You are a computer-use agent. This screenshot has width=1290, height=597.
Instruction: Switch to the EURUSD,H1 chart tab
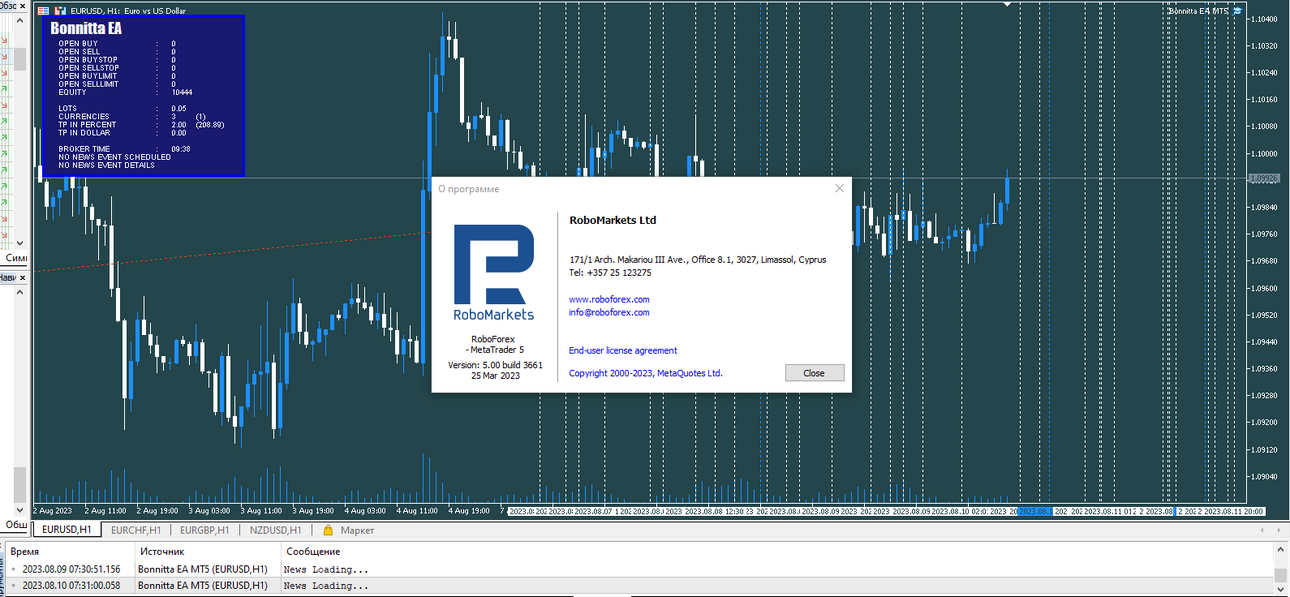point(66,530)
